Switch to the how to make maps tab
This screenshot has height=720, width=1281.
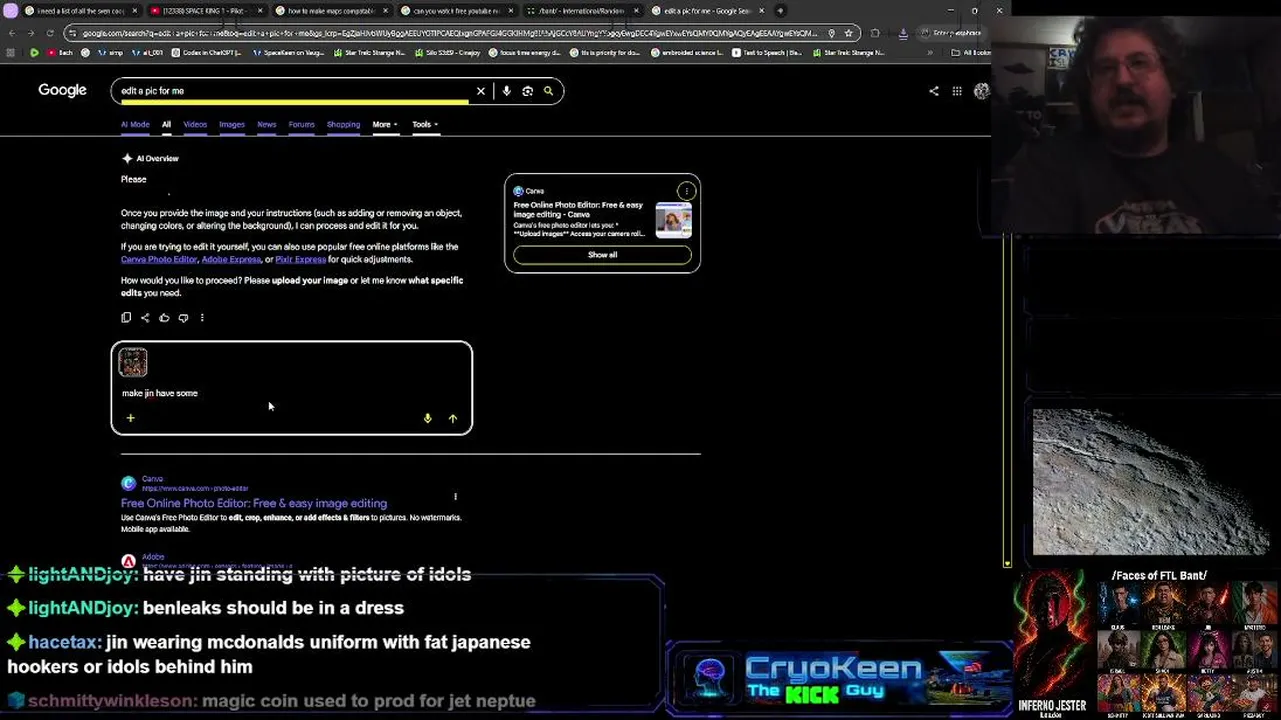330,11
